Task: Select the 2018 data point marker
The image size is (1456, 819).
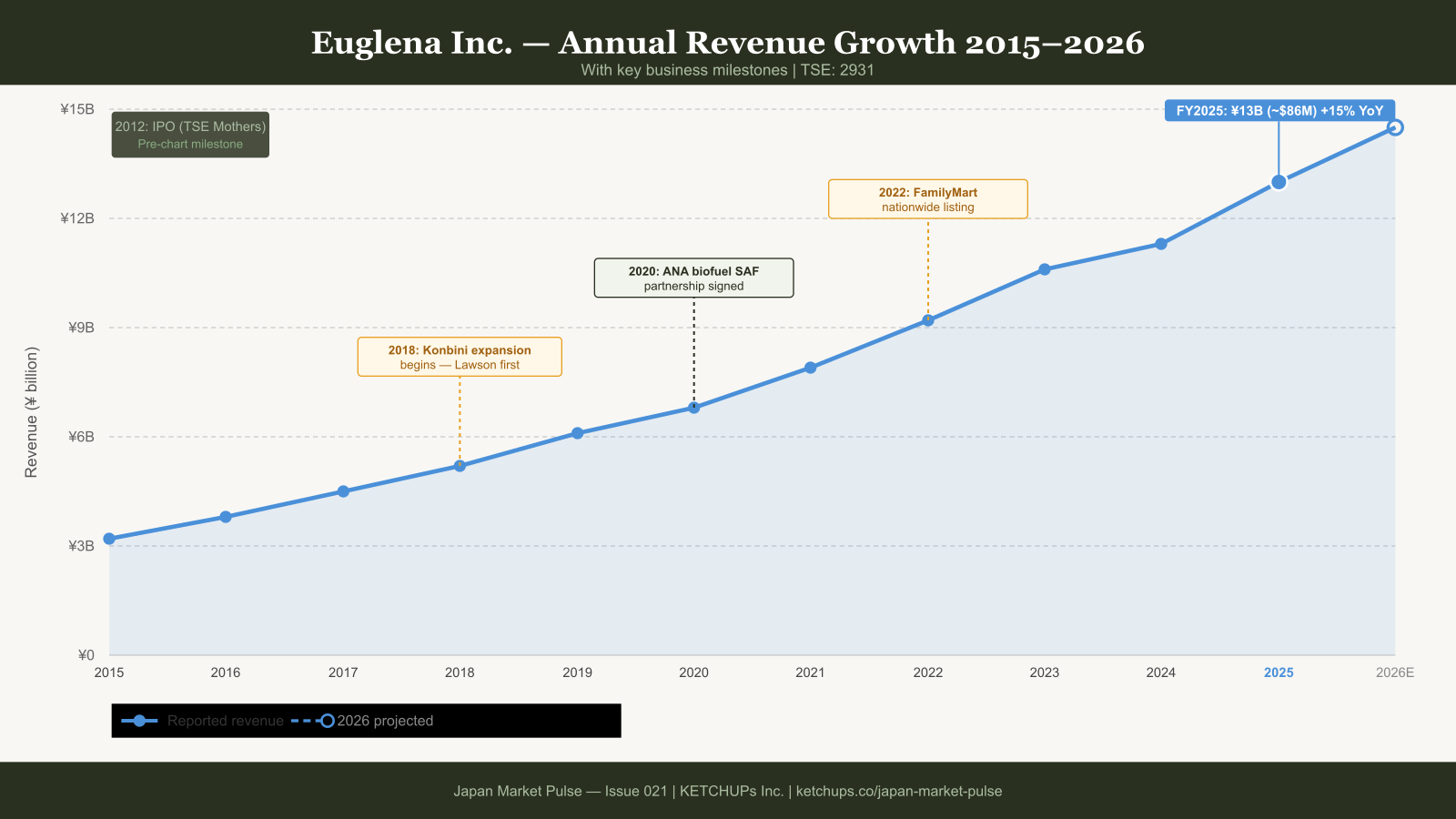Action: 460,466
